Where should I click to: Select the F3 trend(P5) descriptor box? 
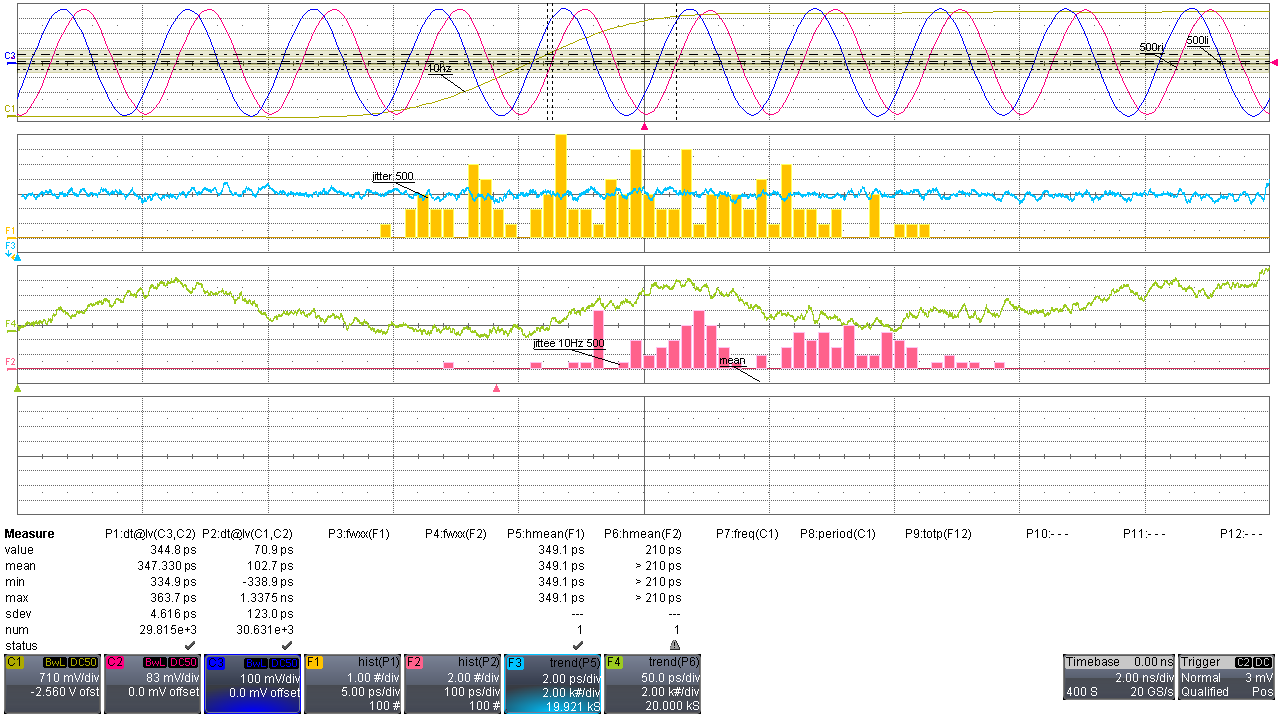tap(552, 684)
